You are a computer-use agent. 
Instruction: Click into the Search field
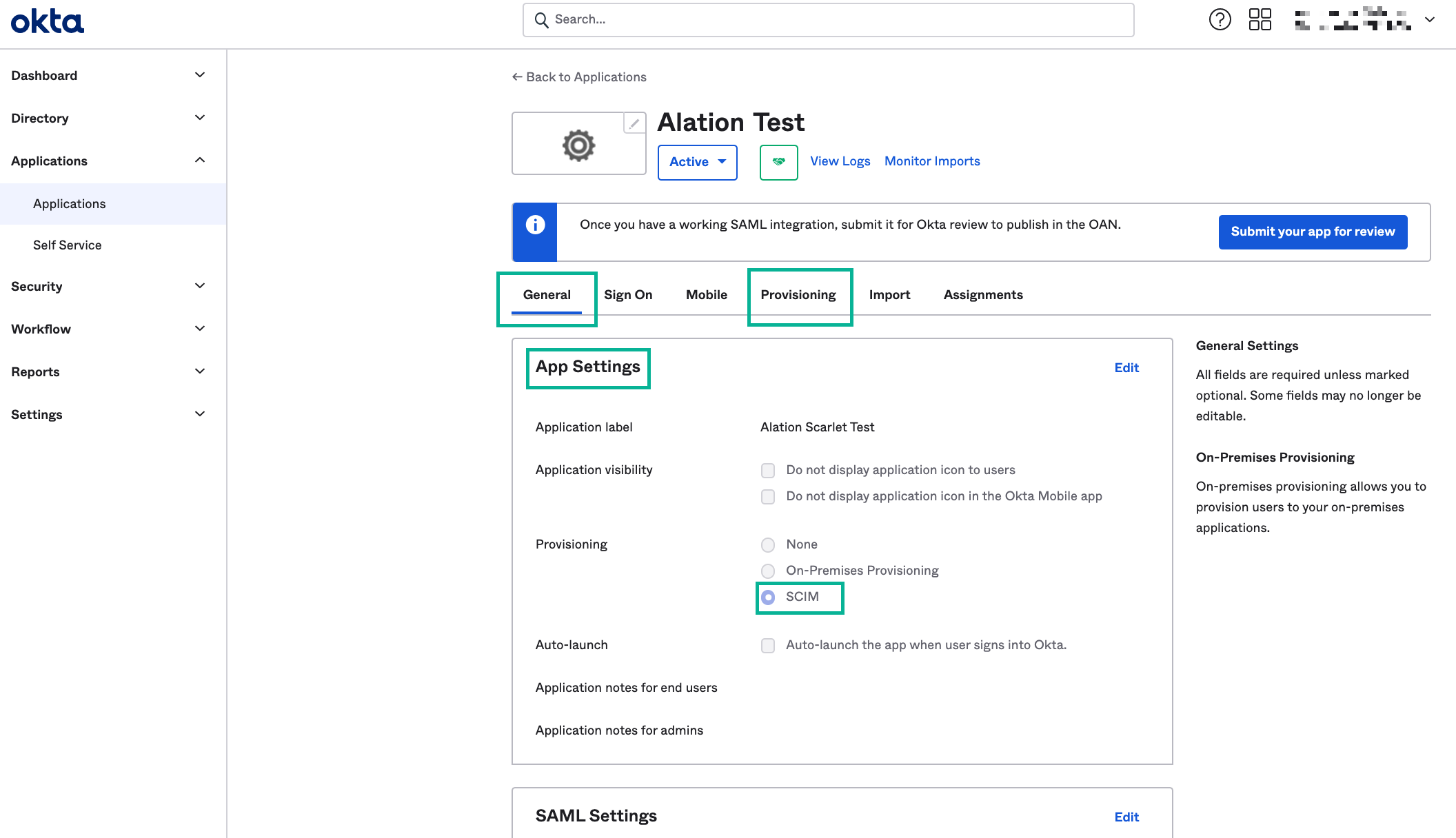click(828, 20)
